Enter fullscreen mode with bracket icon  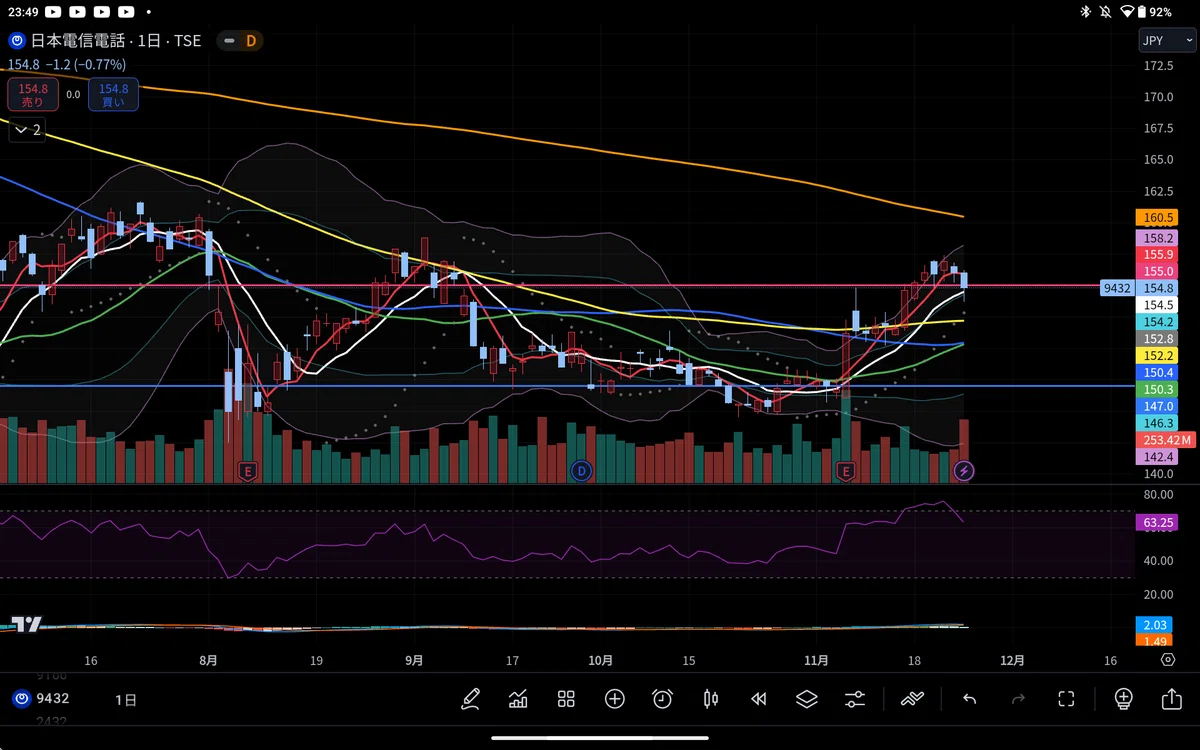(1066, 699)
